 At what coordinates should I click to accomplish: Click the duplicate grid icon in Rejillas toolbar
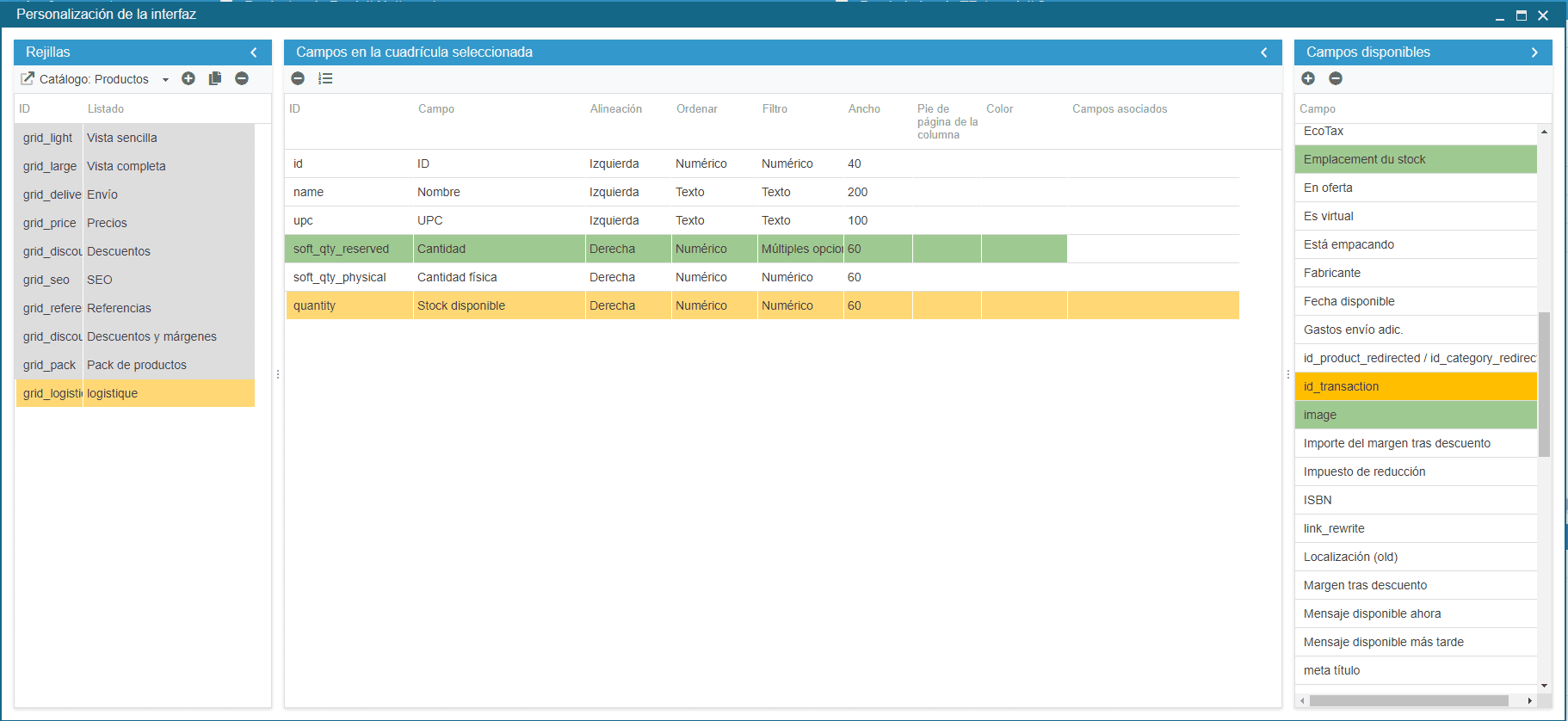(215, 78)
